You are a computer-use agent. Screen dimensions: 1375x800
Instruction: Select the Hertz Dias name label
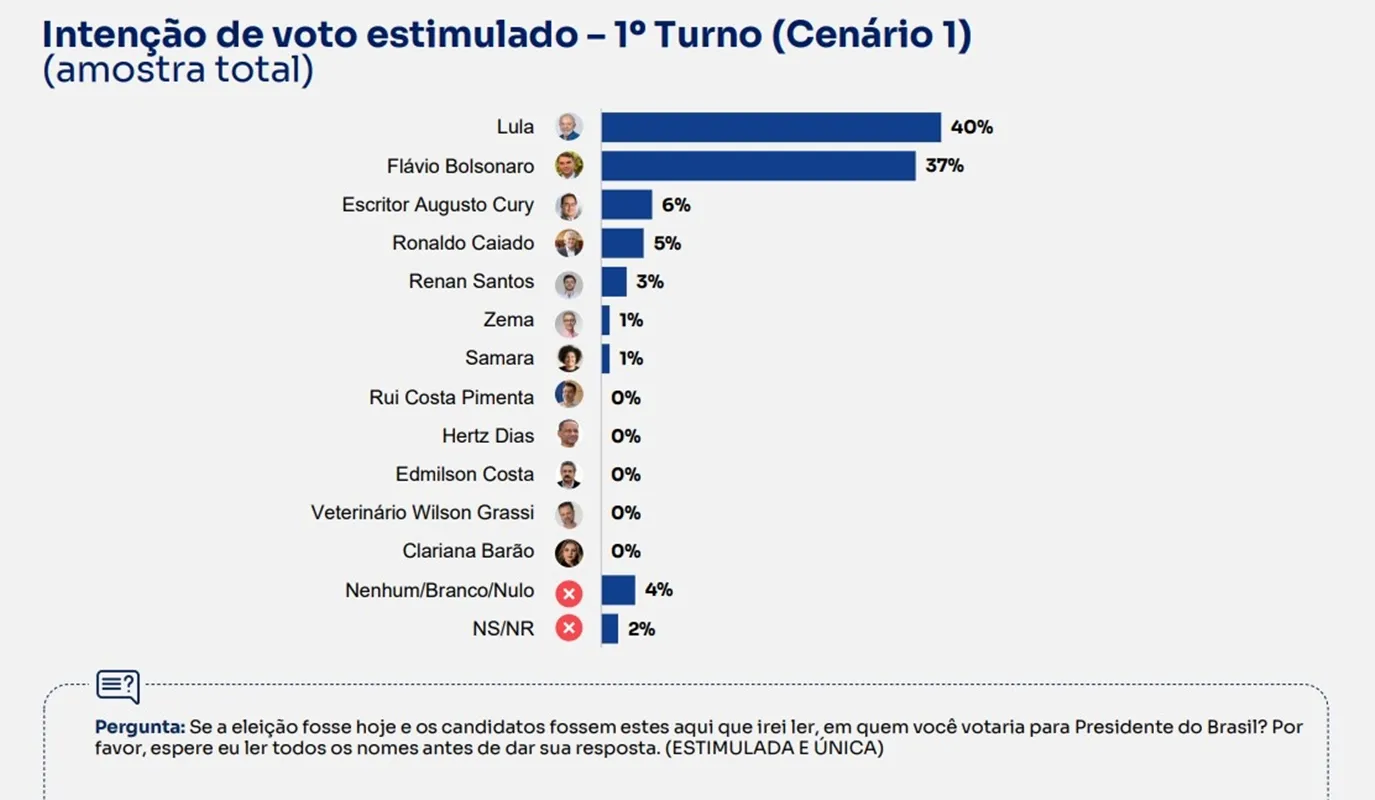[x=488, y=436]
